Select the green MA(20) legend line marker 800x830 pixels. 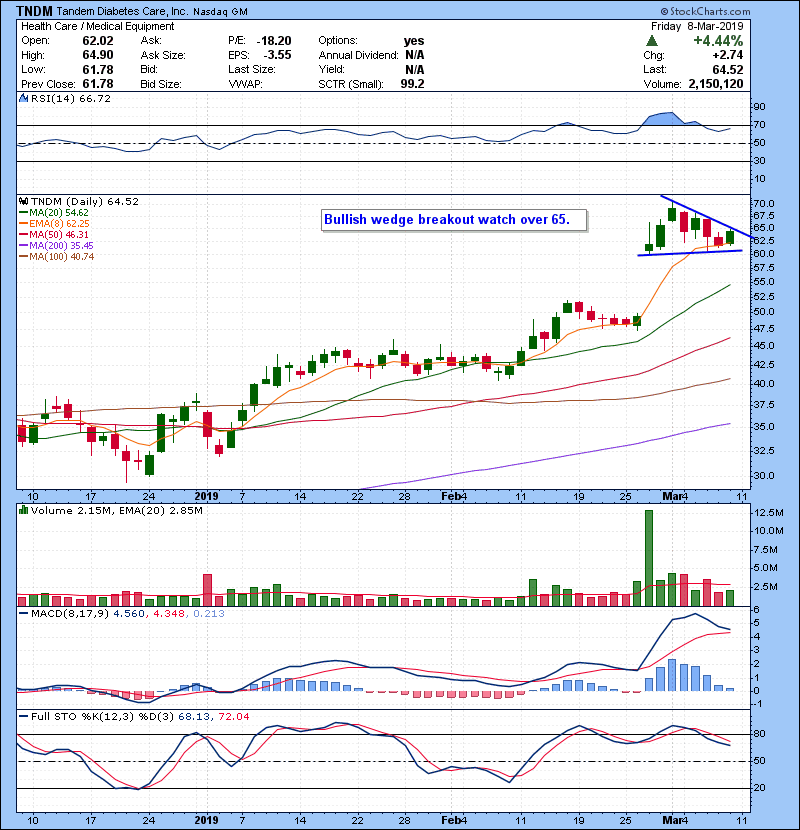[23, 213]
